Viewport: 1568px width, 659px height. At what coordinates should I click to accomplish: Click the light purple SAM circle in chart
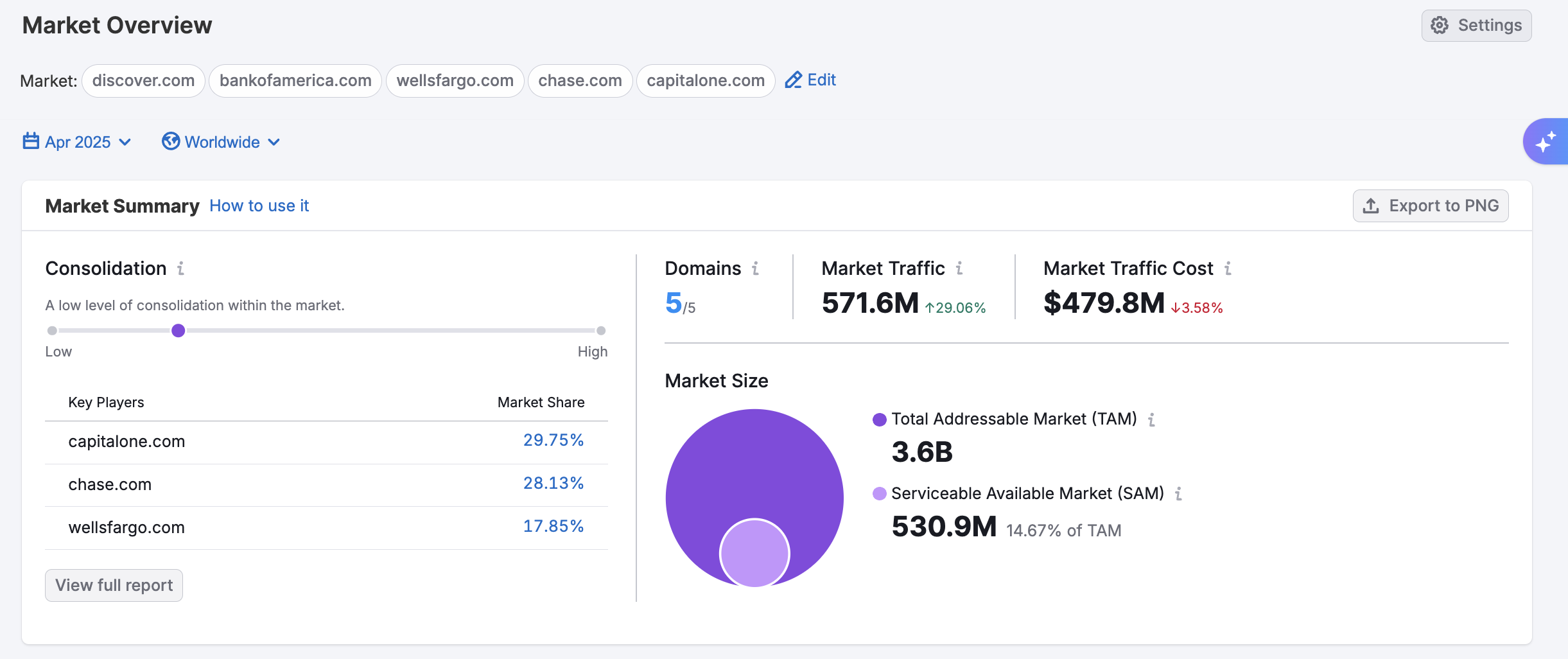pyautogui.click(x=754, y=554)
